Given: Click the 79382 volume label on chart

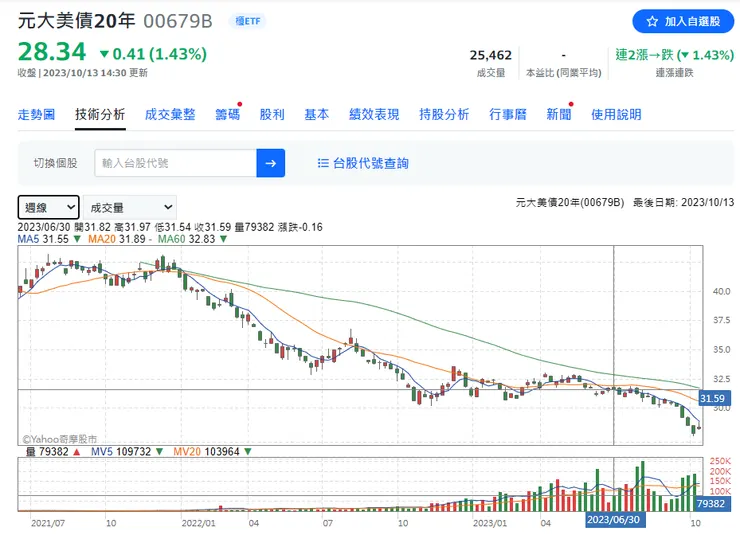Looking at the screenshot, I should coord(711,503).
